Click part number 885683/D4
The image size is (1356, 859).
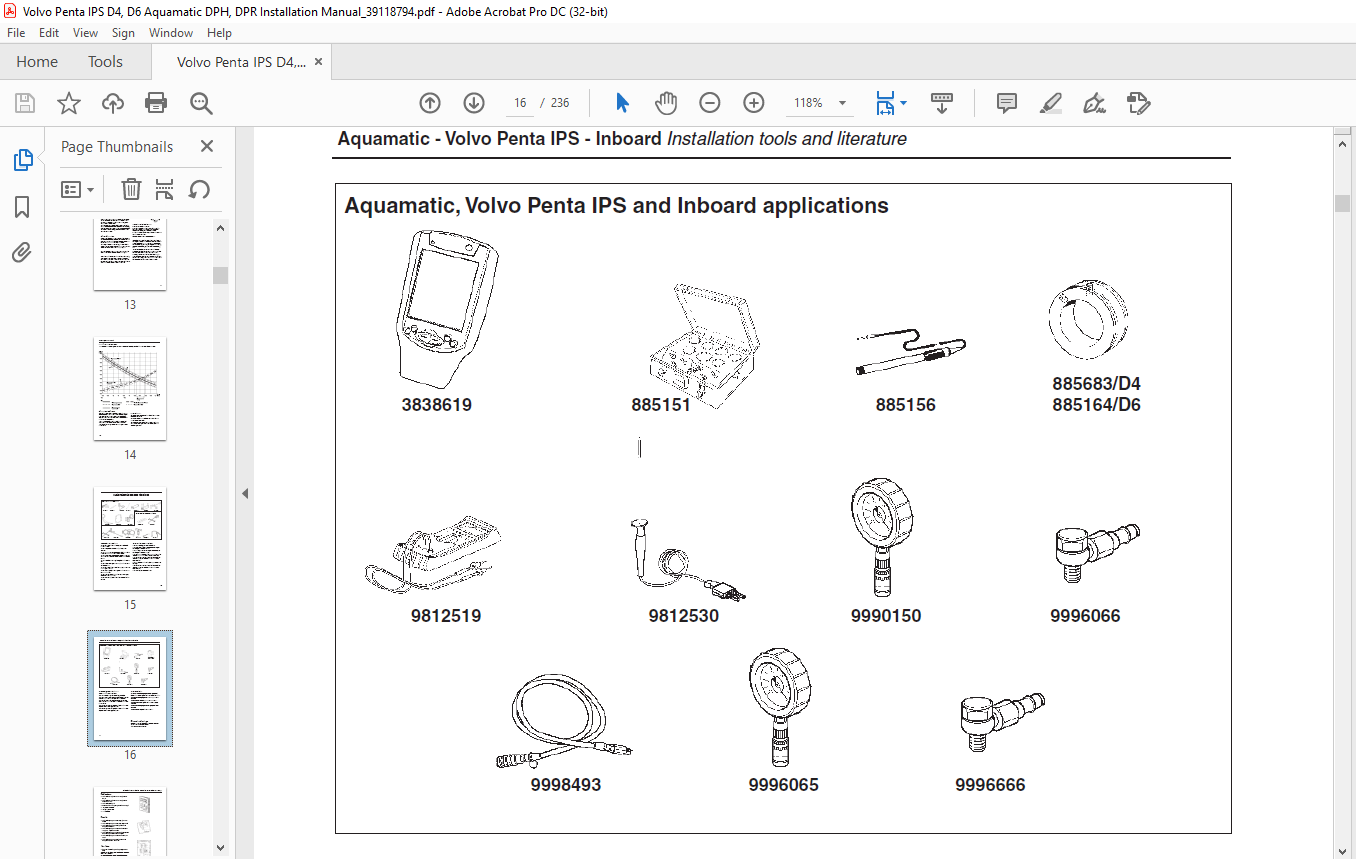point(1096,384)
